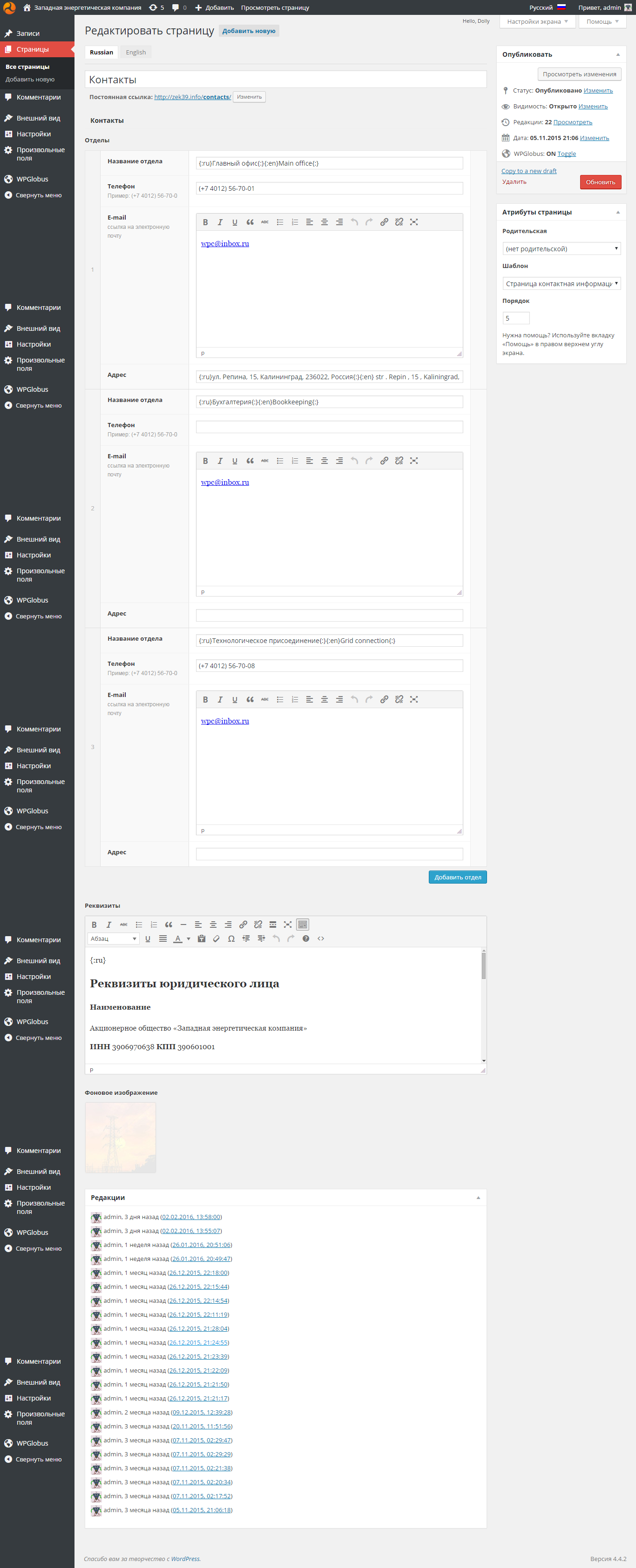Screen dimensions: 636x1568
Task: Open Записи in the sidebar
Action: coord(37,34)
